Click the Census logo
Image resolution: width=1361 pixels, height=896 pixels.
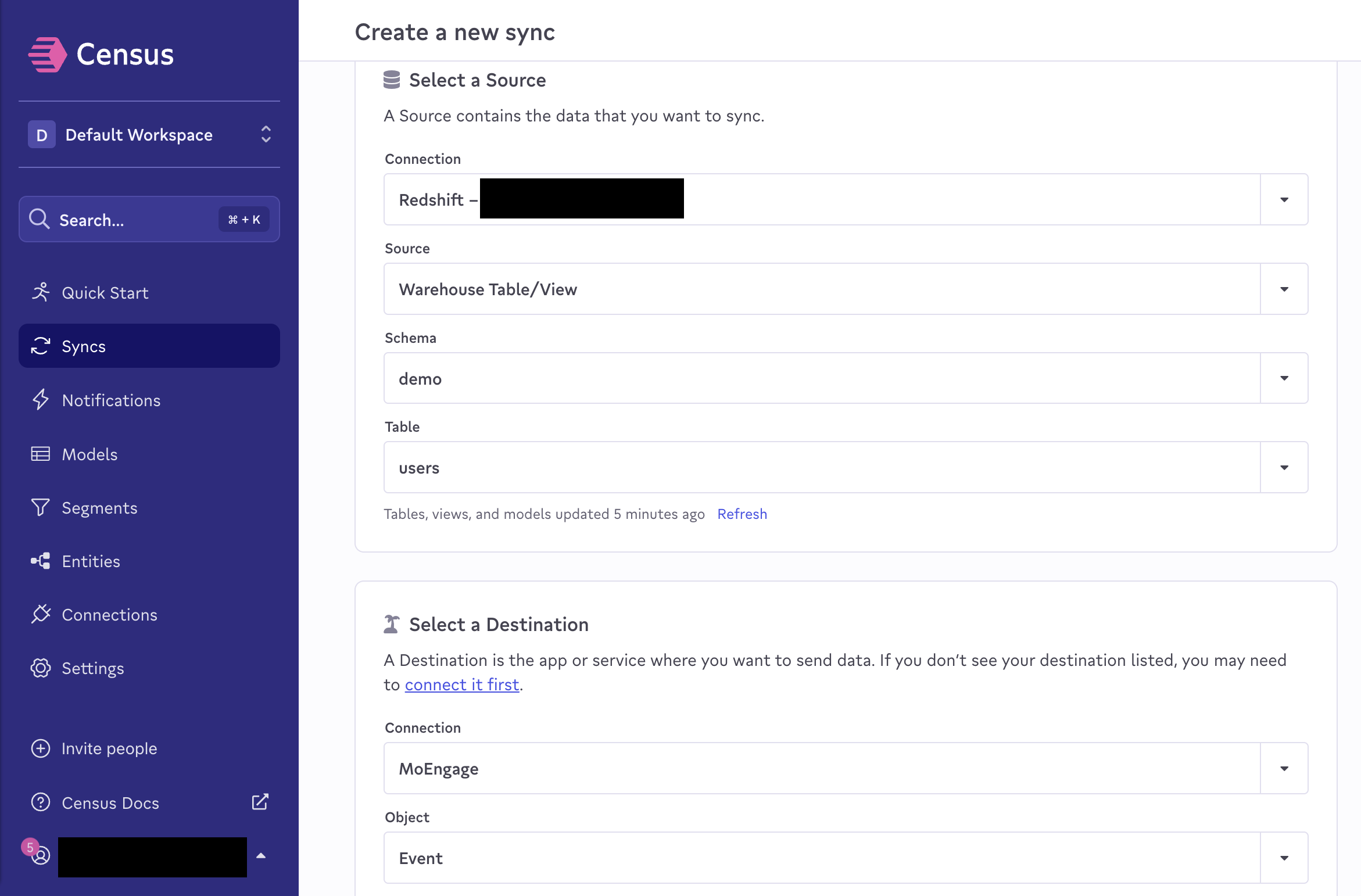(x=102, y=54)
